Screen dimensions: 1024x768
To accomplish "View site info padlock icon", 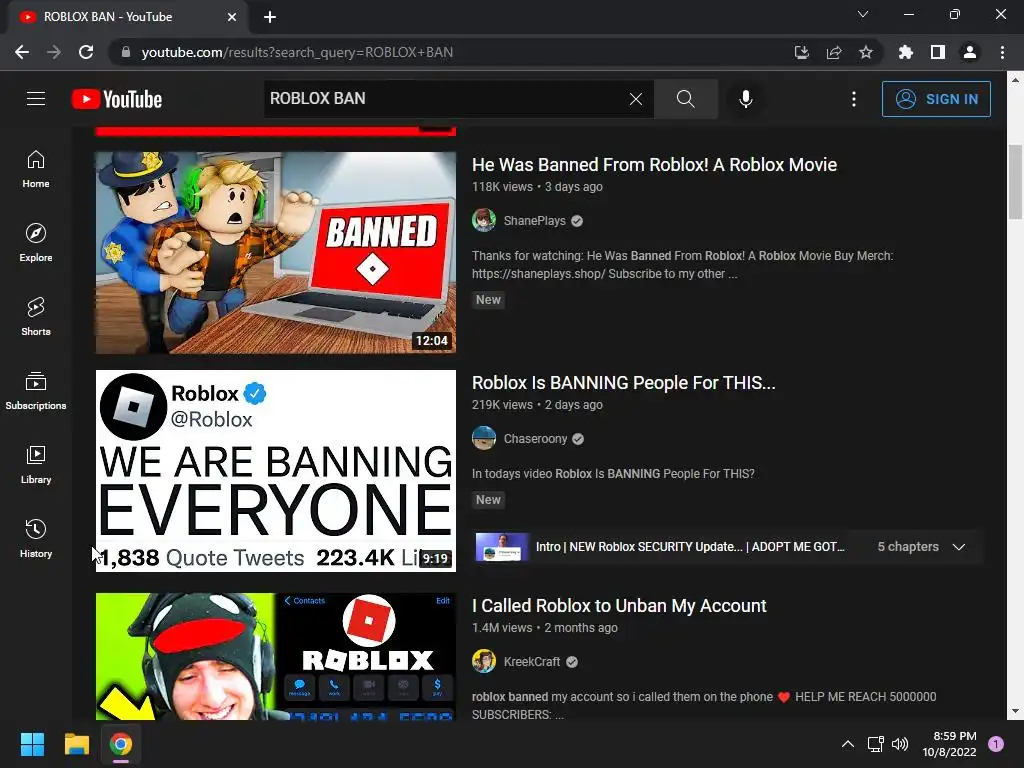I will click(x=126, y=52).
